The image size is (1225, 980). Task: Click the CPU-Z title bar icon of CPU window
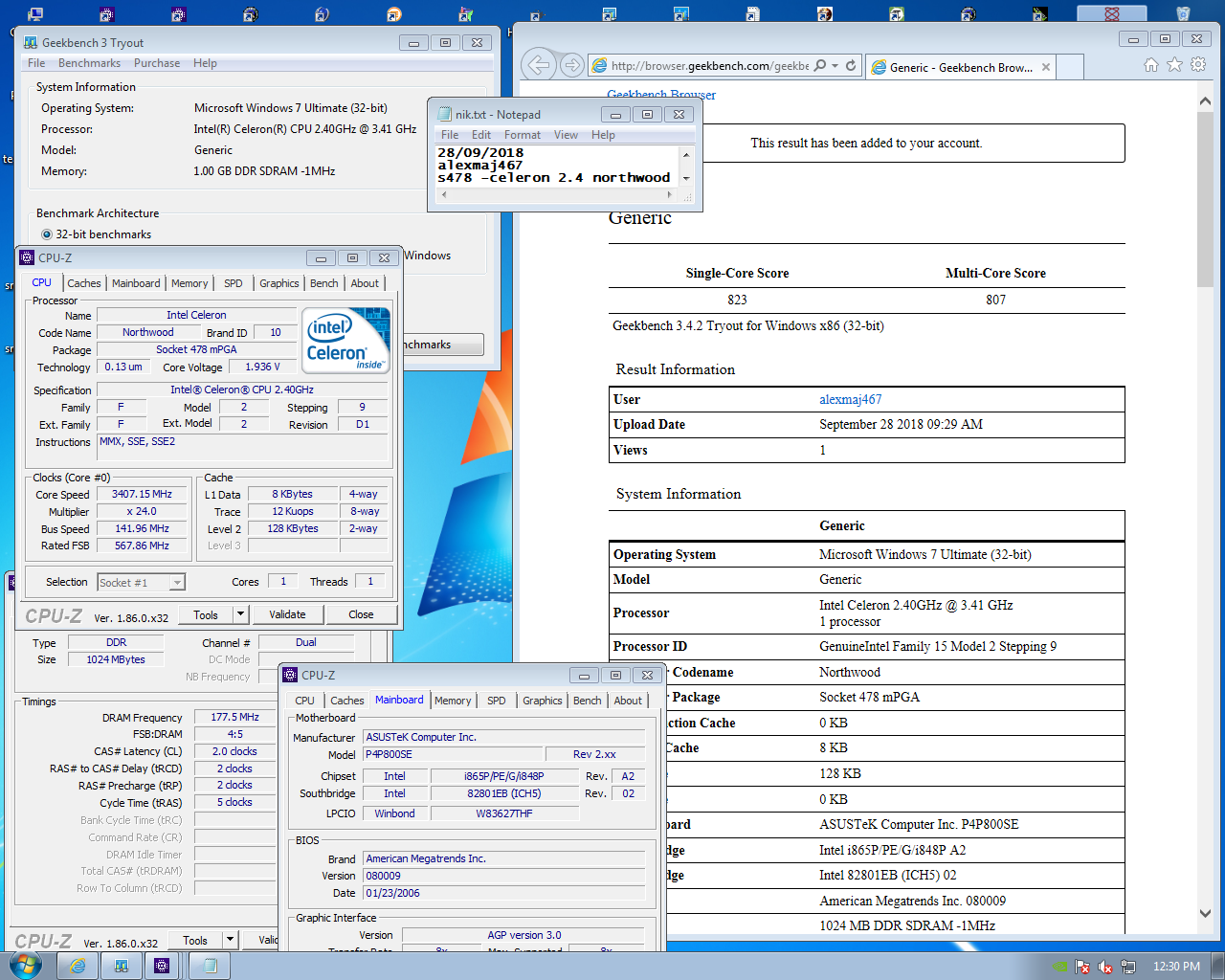[28, 258]
